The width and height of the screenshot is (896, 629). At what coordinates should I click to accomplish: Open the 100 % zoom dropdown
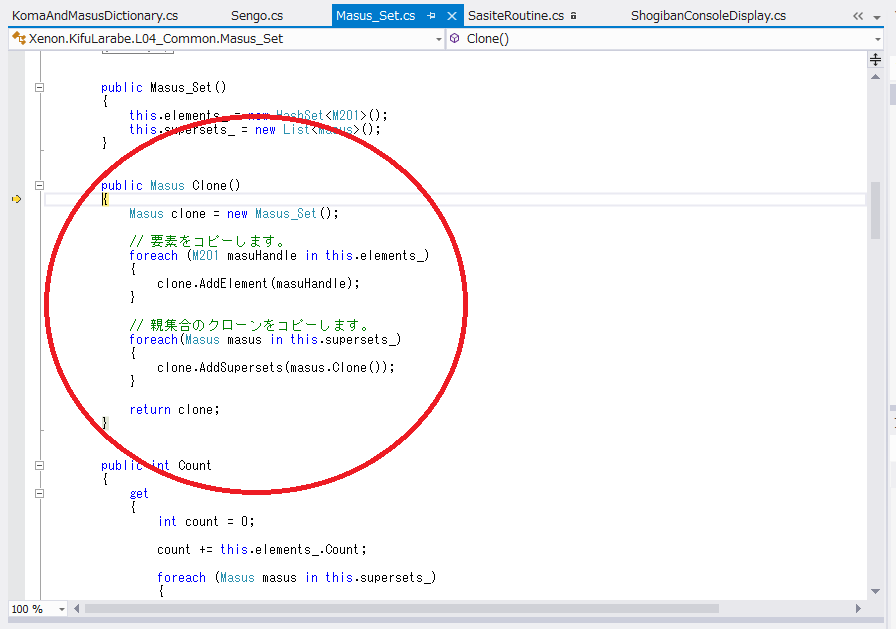[62, 610]
